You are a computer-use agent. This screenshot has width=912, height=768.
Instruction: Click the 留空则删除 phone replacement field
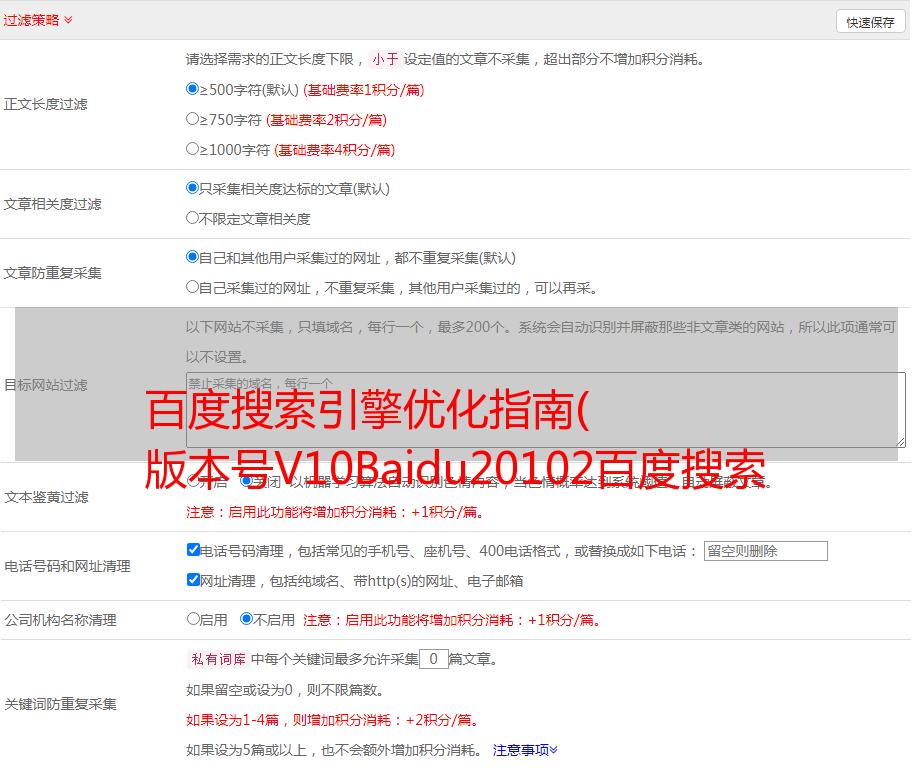point(765,551)
